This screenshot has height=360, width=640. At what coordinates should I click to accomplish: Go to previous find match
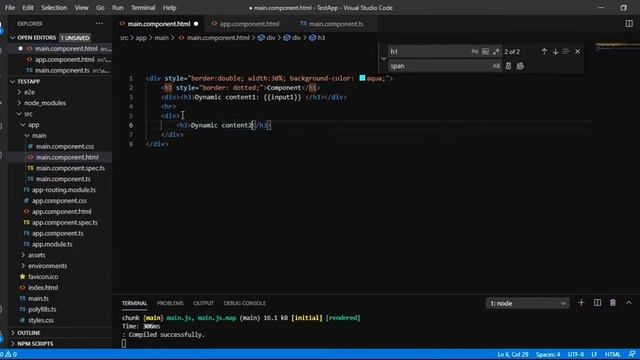pyautogui.click(x=544, y=51)
